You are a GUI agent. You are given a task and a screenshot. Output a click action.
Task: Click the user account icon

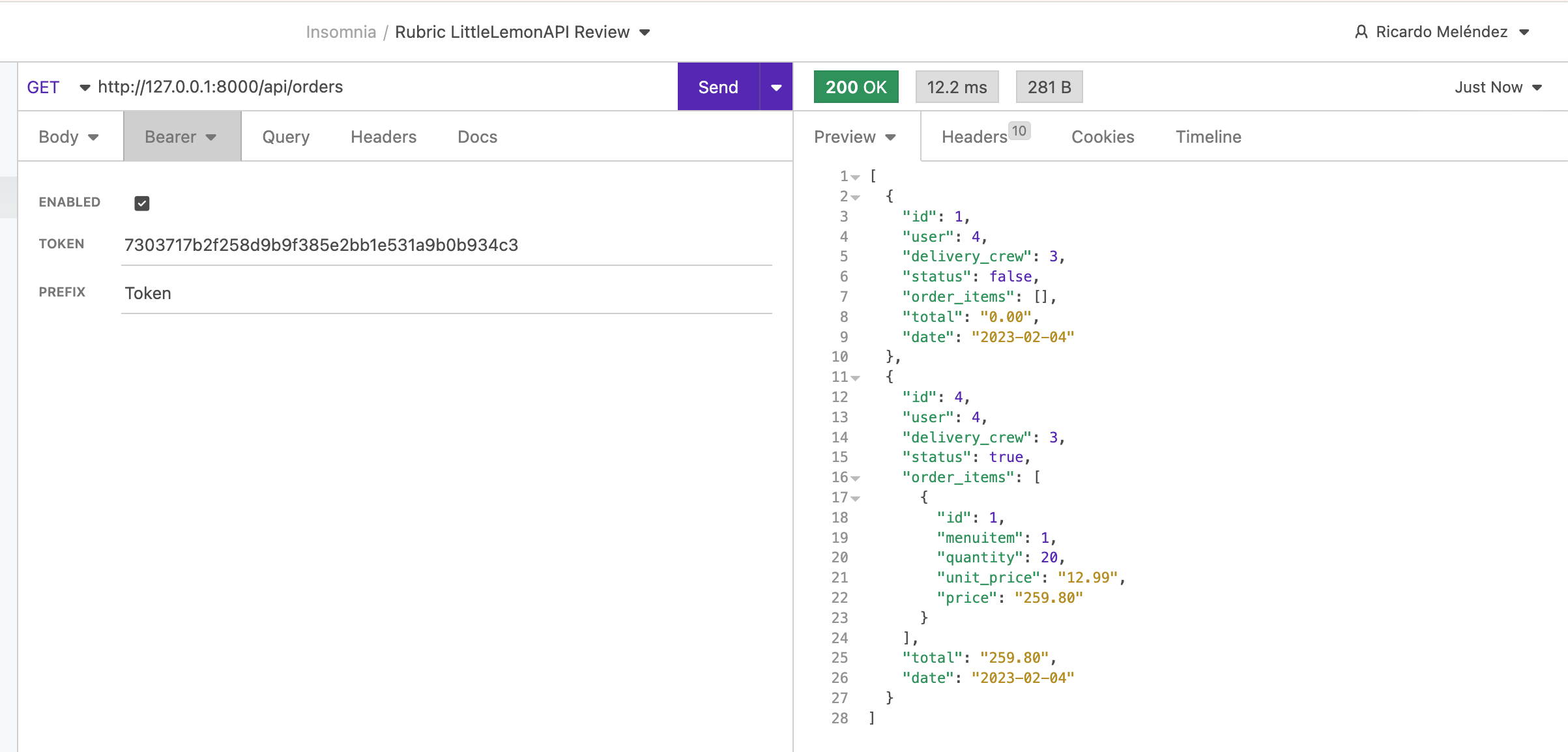coord(1361,32)
